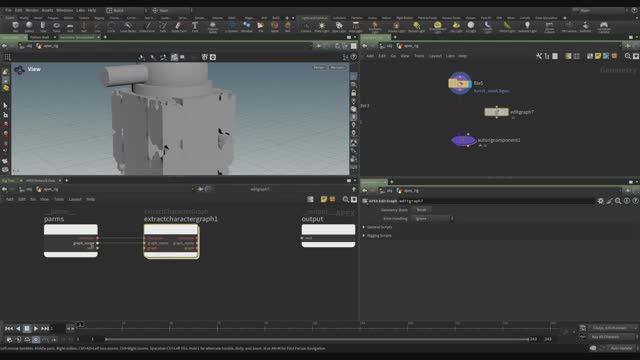Click the gear icon in parameter pane
The width and height of the screenshot is (640, 360).
click(x=600, y=201)
